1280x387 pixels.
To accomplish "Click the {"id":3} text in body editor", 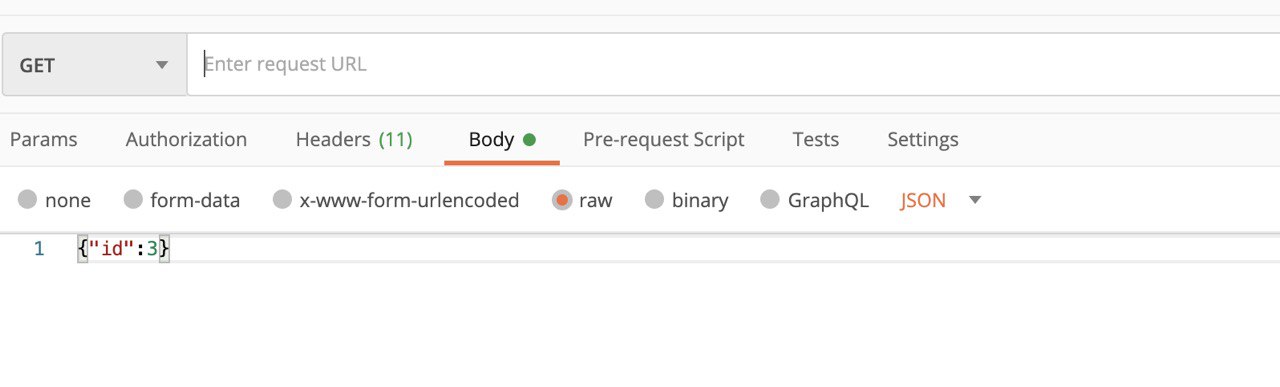I will tap(124, 249).
